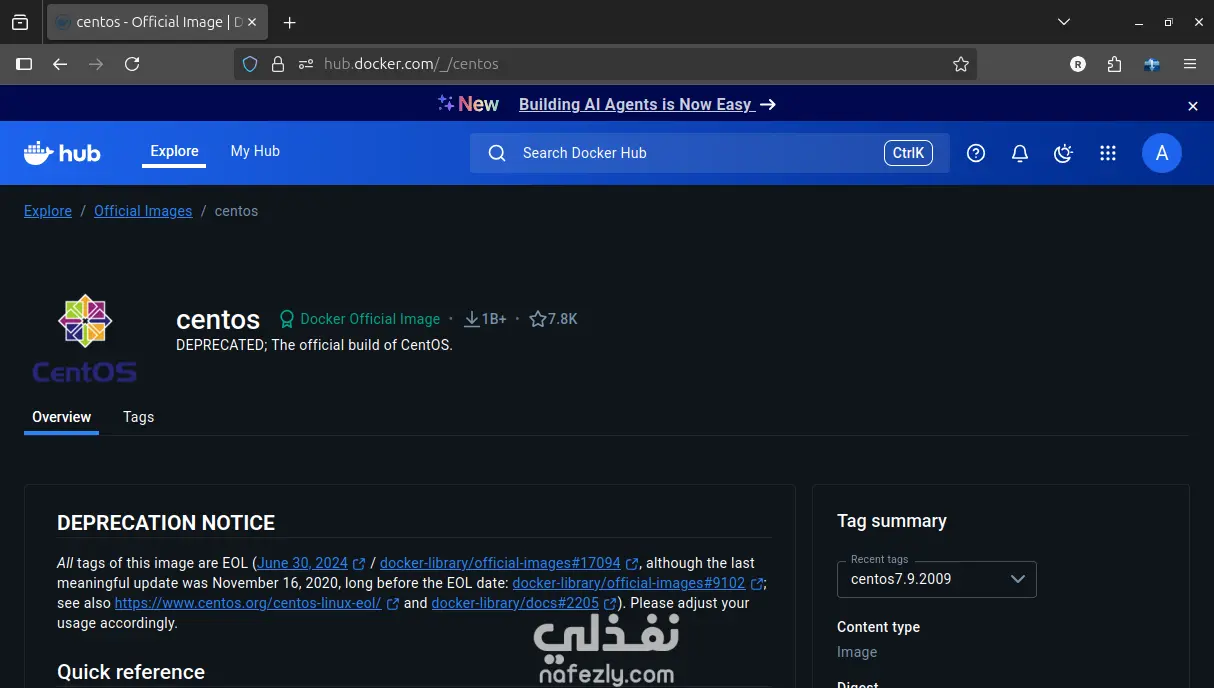The image size is (1214, 688).
Task: Open docker-library/official-images#9102 link
Action: pyautogui.click(x=629, y=583)
